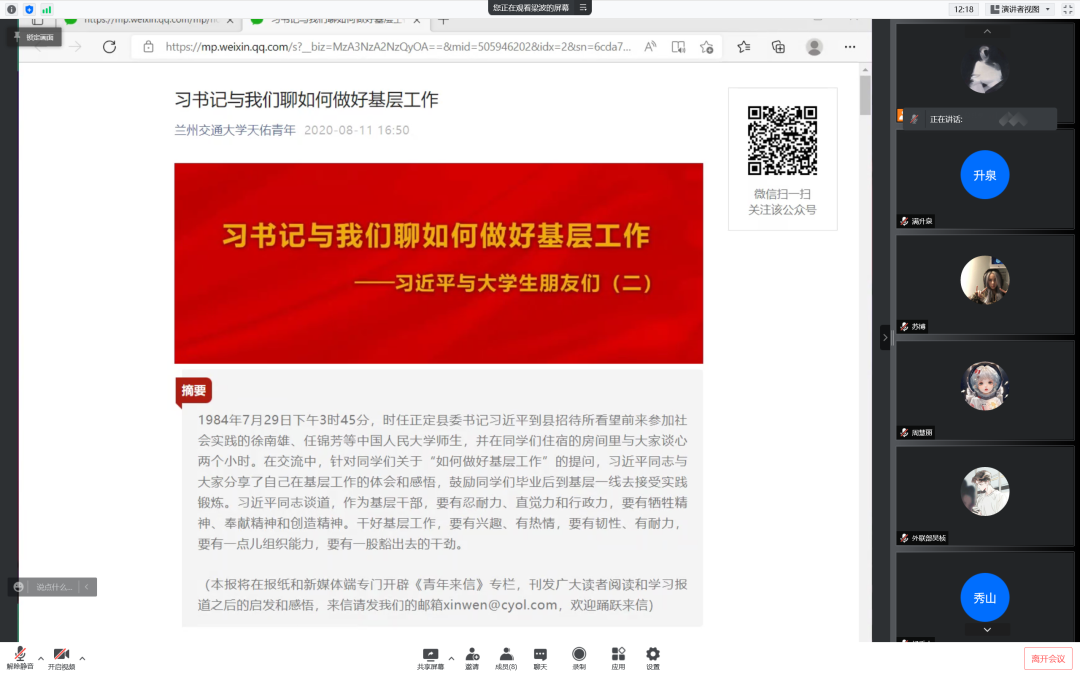Screen dimensions: 1080x675
Task: Click the 说点什么 chat input box
Action: point(54,587)
